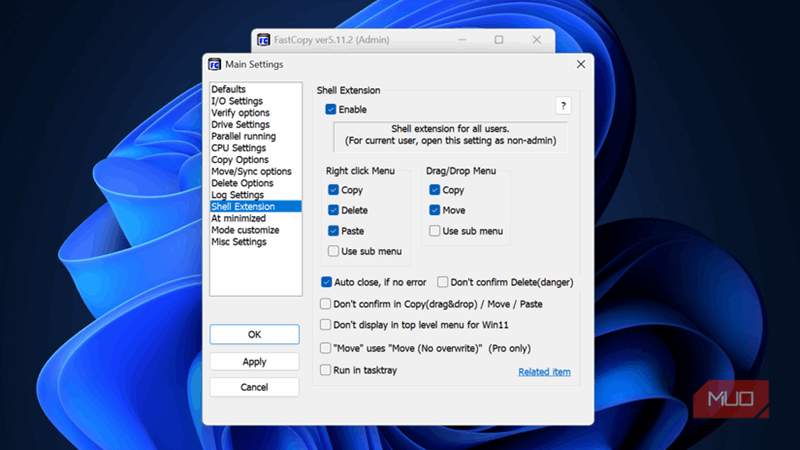Check Don't display in top level menu for Win11
Screen dimensions: 800x450
pyautogui.click(x=325, y=325)
